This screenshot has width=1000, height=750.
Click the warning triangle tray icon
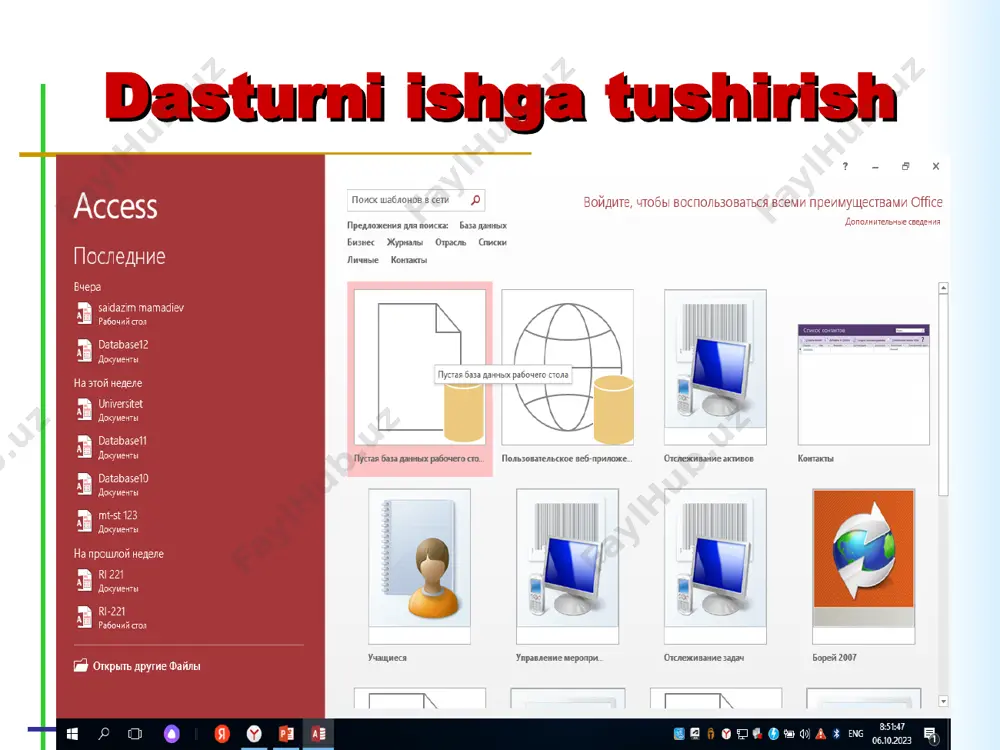pos(821,734)
